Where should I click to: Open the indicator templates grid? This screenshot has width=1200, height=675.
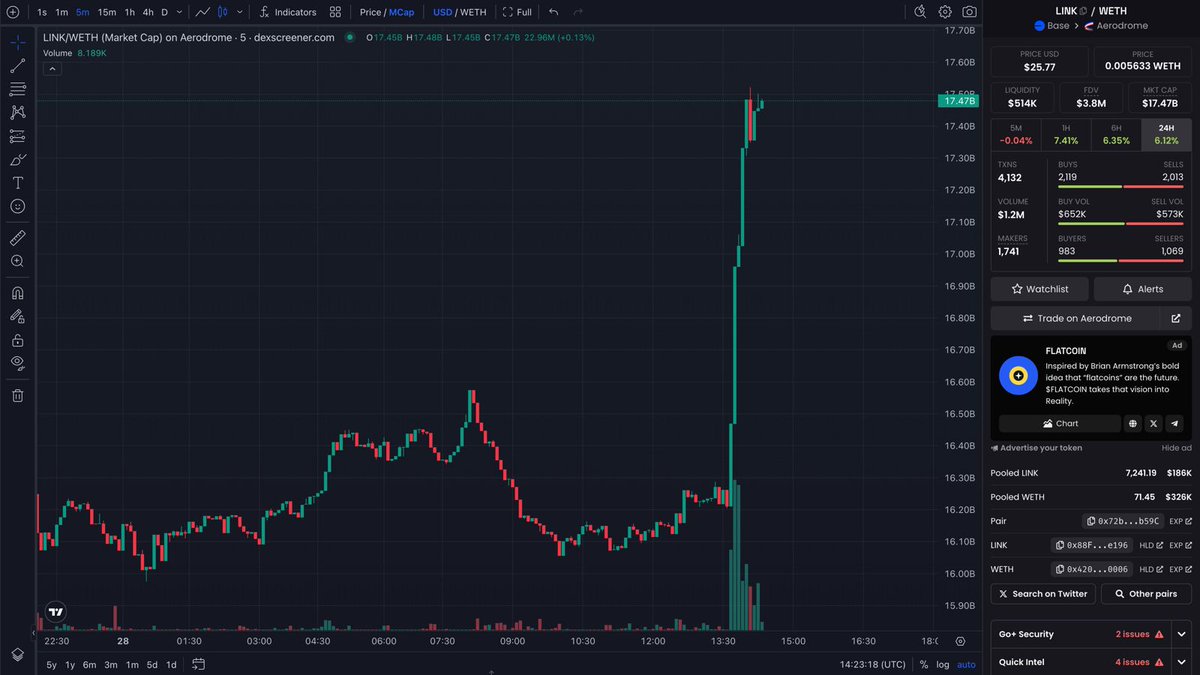click(x=335, y=12)
